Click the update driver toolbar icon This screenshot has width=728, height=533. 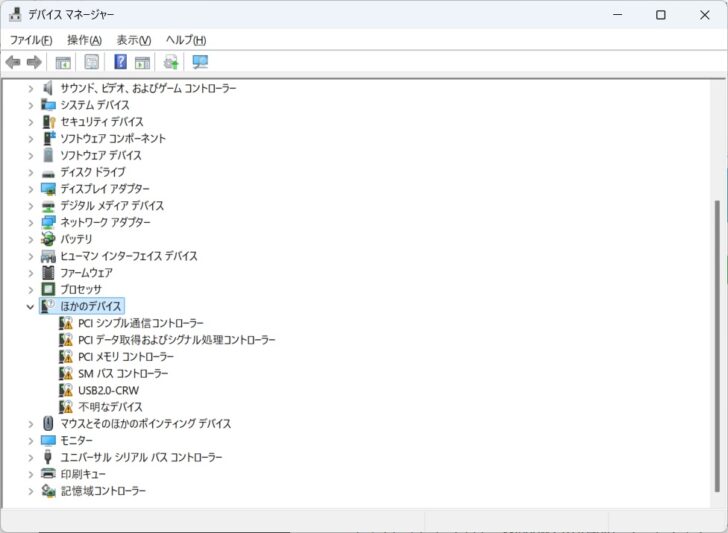(x=171, y=62)
